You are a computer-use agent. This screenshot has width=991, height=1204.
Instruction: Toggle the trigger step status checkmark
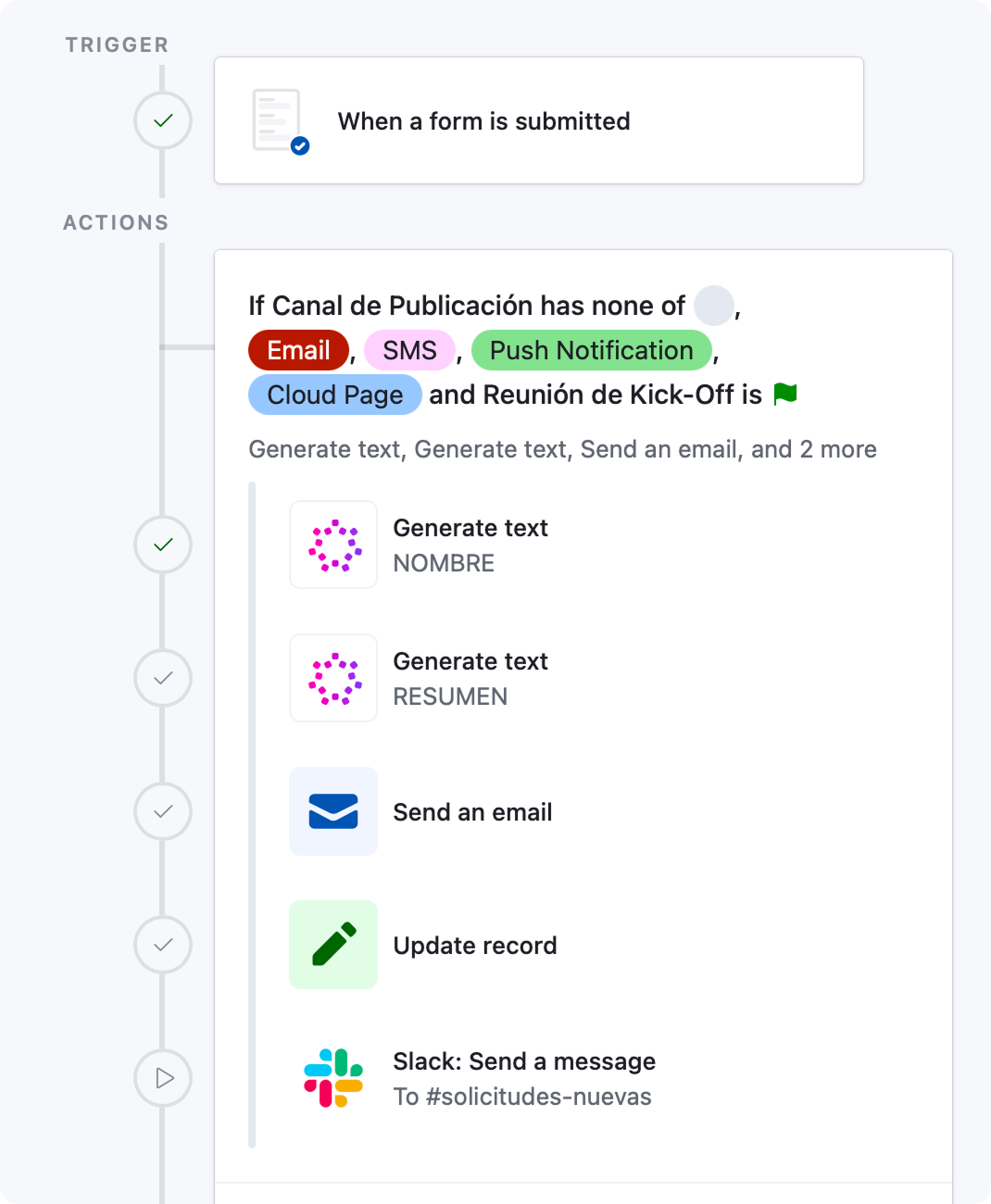tap(163, 120)
